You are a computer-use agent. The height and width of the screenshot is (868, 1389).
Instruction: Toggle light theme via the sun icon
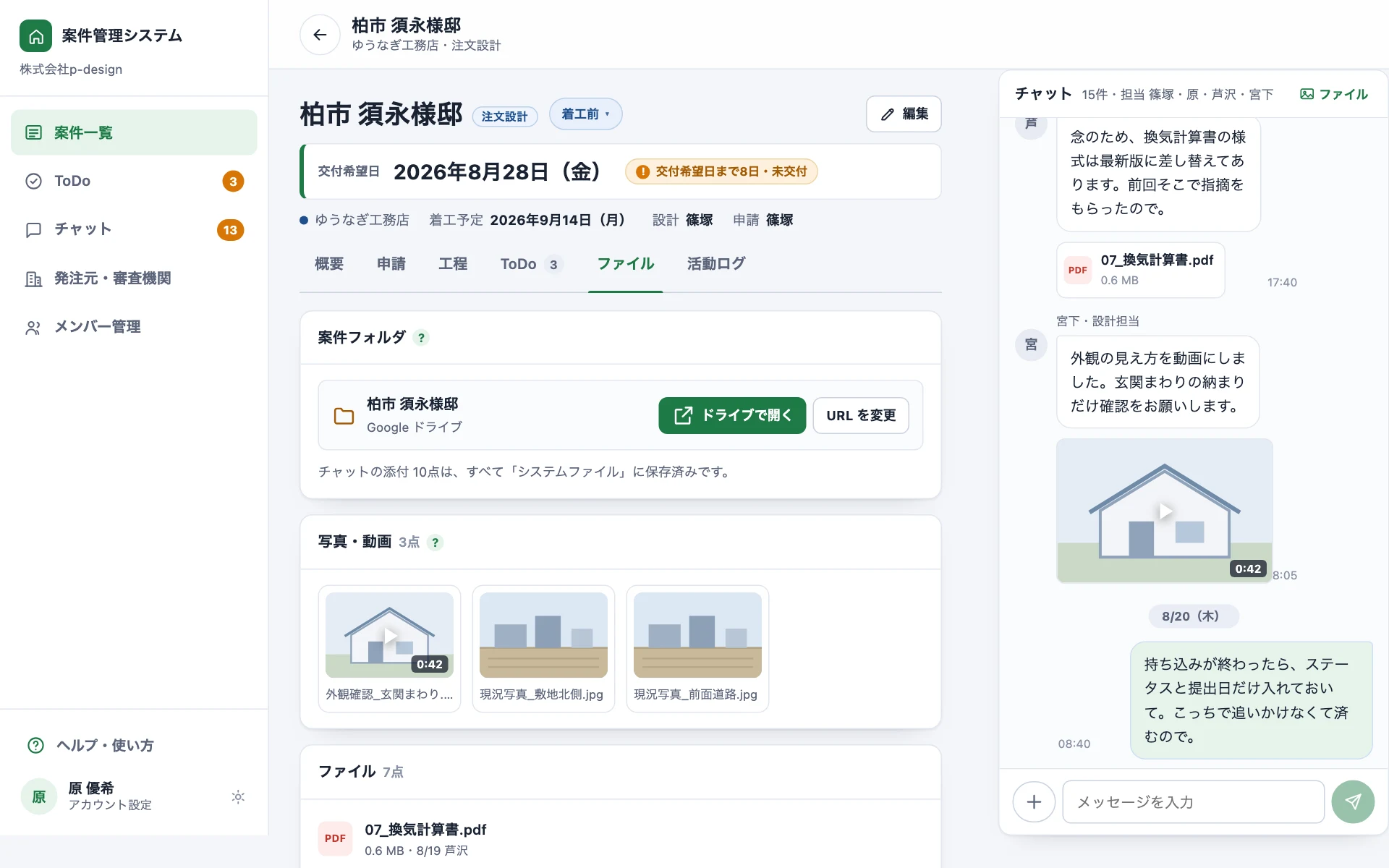tap(238, 797)
